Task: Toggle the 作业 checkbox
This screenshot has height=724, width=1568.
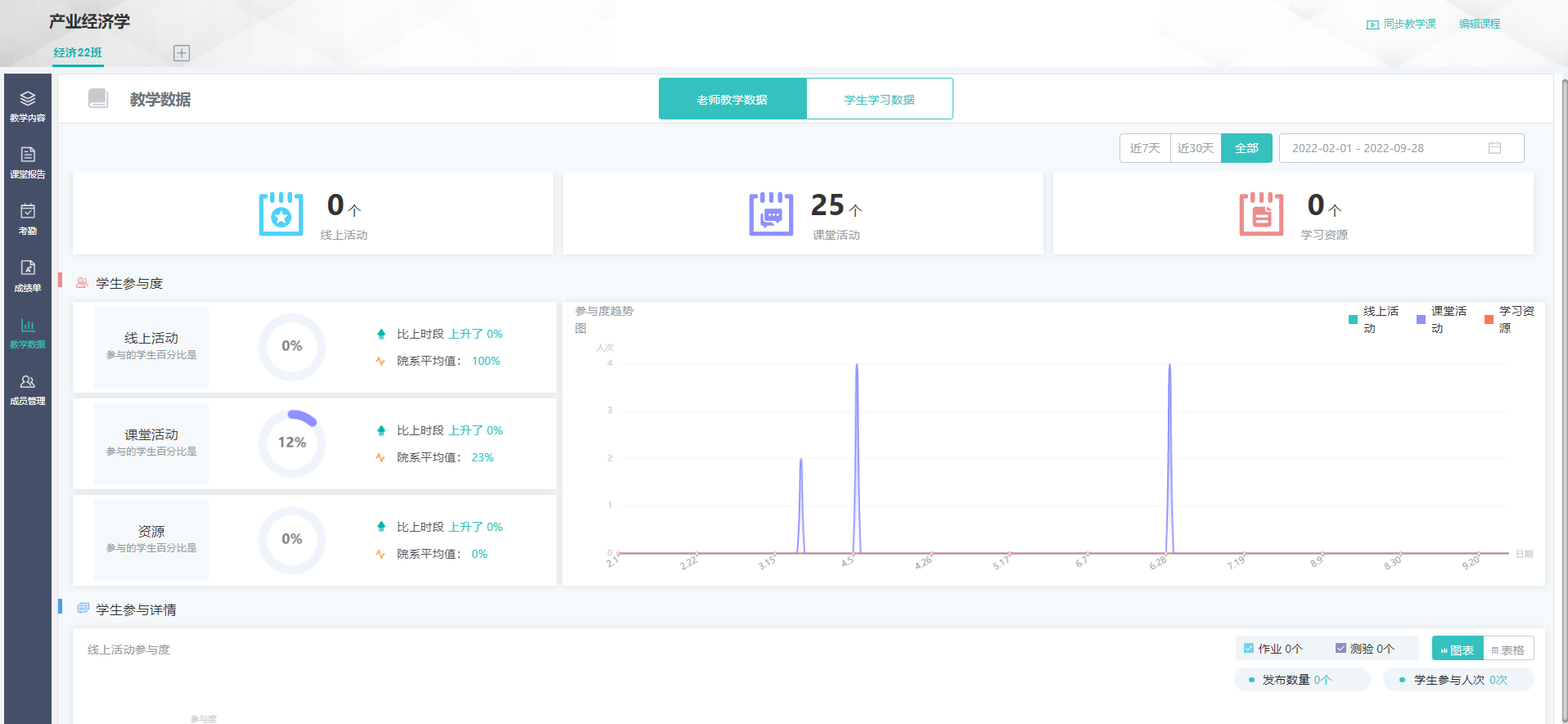Action: pyautogui.click(x=1249, y=649)
